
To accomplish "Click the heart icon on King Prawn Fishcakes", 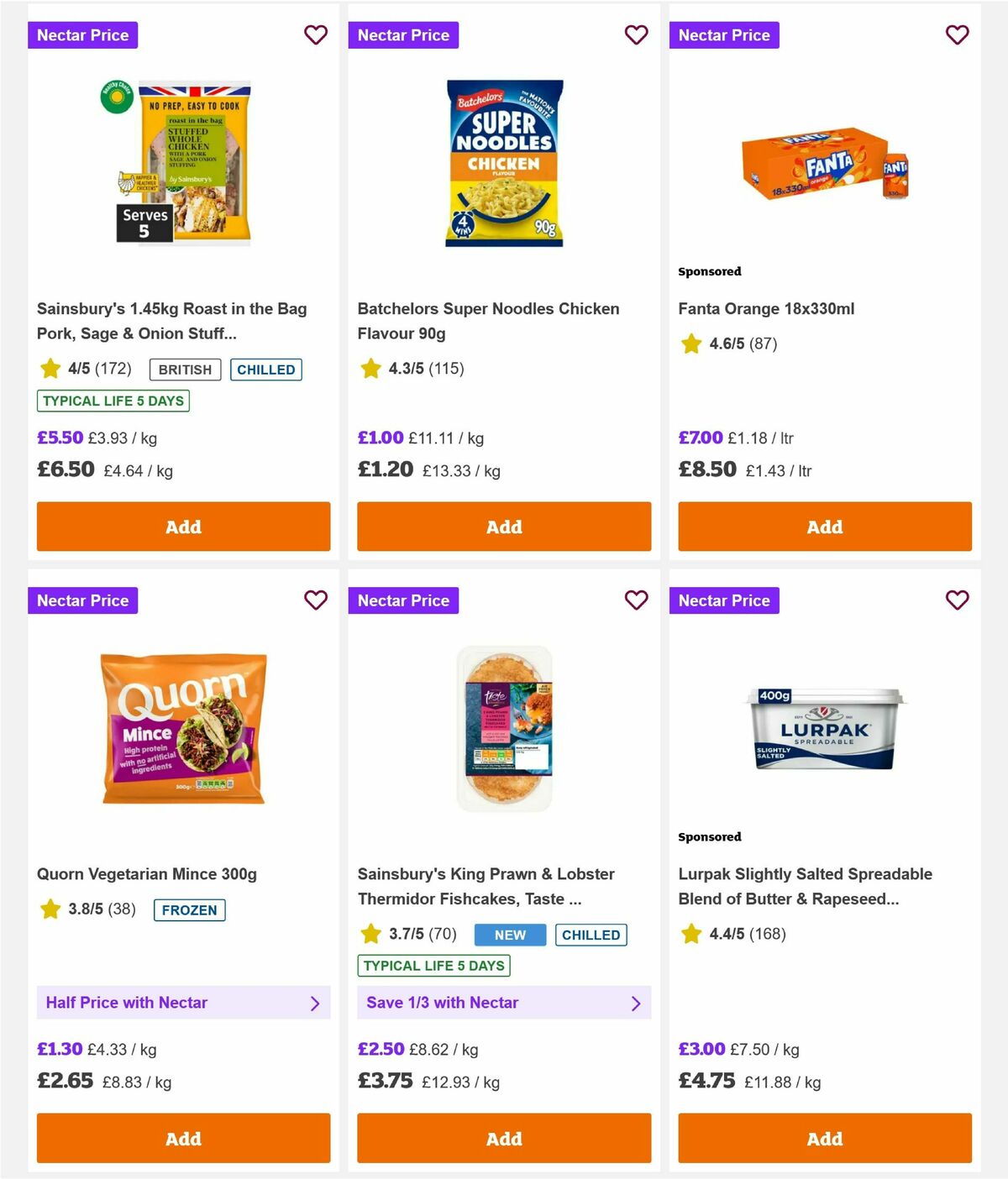I will pos(636,600).
